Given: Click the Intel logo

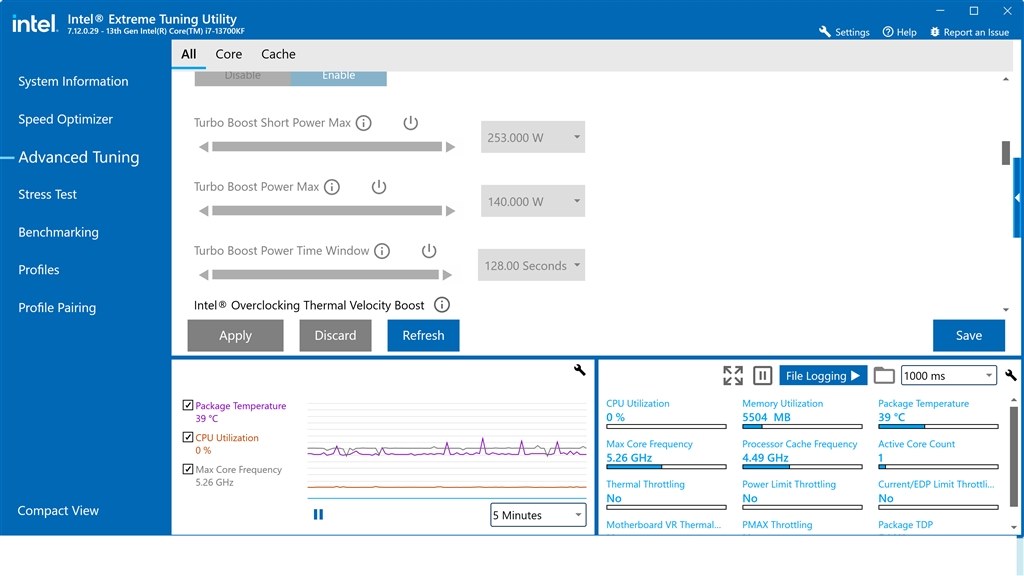Looking at the screenshot, I should pos(34,24).
